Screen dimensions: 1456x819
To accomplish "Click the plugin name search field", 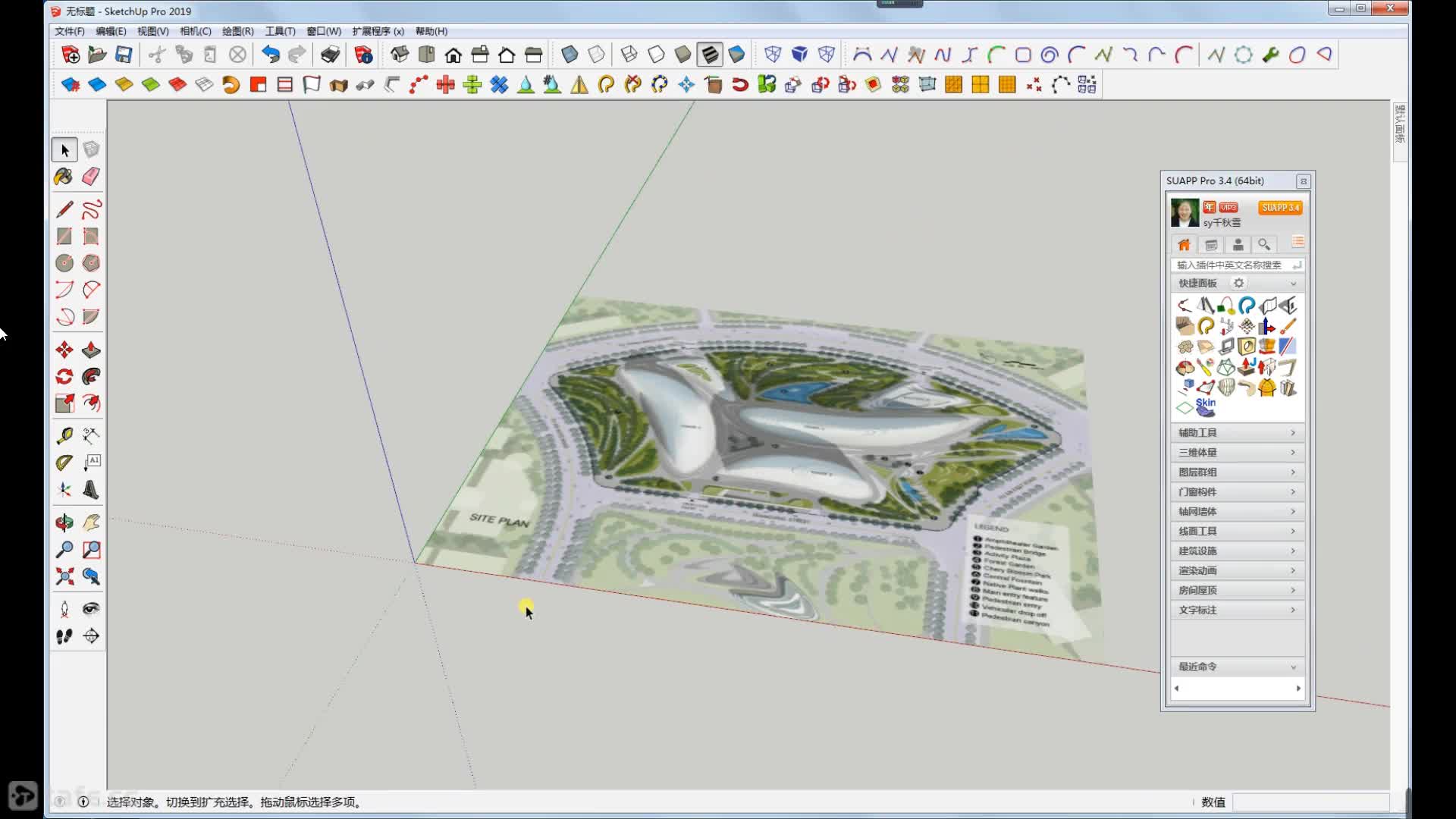I will pyautogui.click(x=1237, y=265).
